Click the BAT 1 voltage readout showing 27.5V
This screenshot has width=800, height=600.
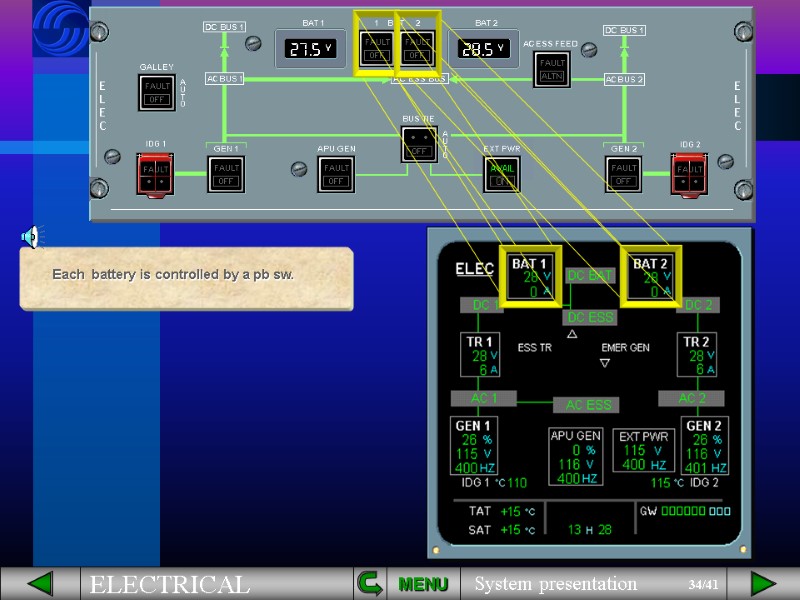pos(309,46)
